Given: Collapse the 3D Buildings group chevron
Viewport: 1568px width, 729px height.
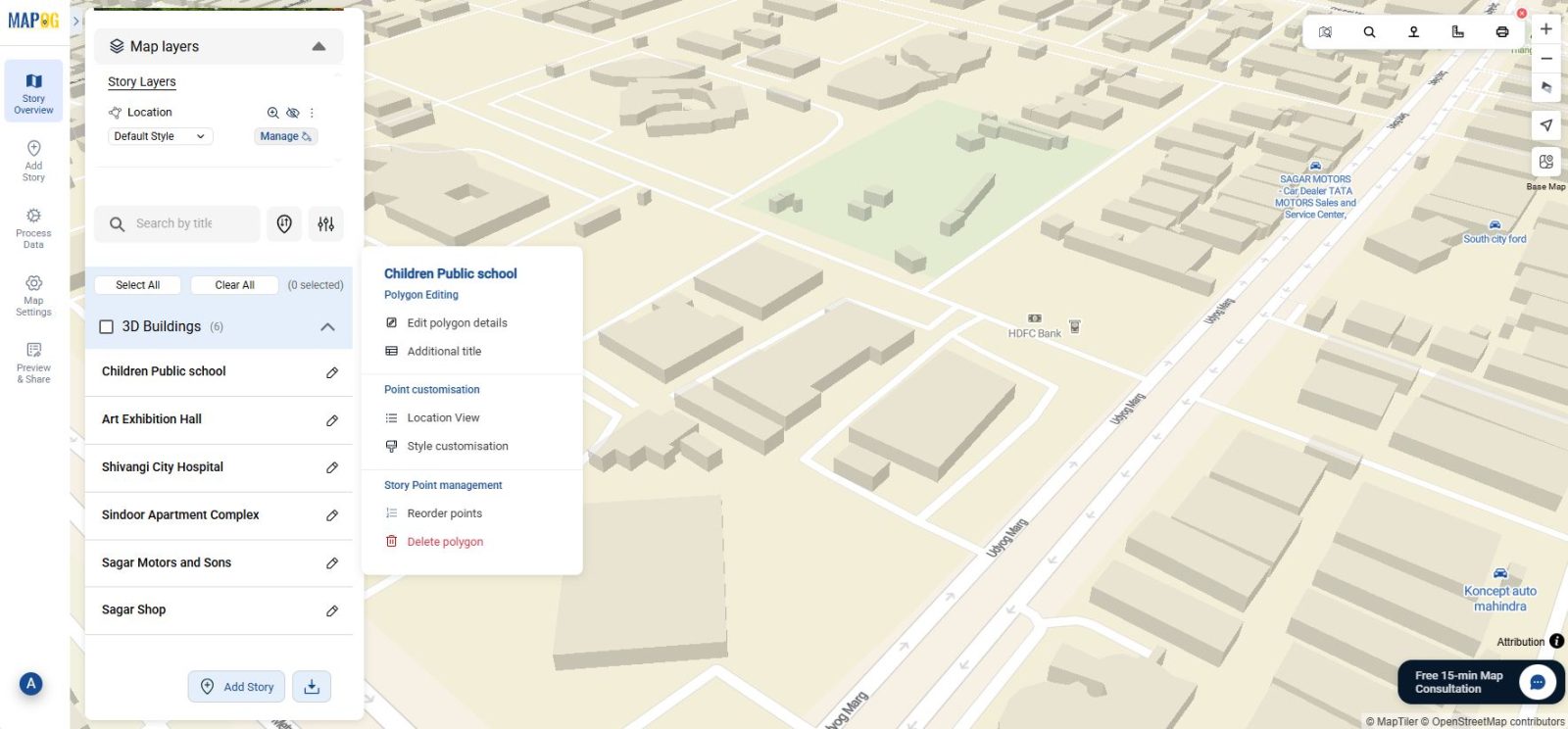Looking at the screenshot, I should [x=327, y=327].
